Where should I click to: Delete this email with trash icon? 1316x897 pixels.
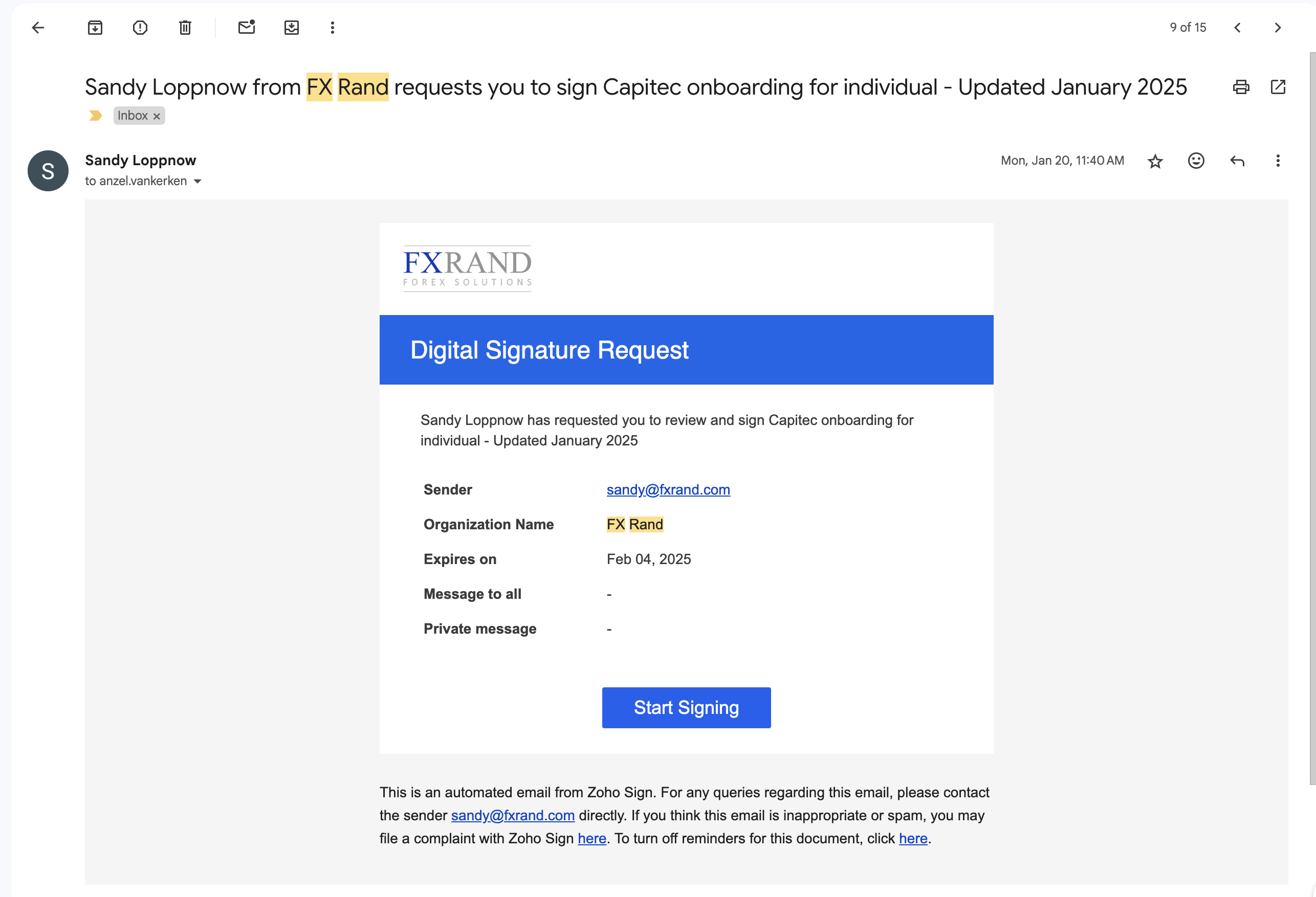pyautogui.click(x=185, y=27)
